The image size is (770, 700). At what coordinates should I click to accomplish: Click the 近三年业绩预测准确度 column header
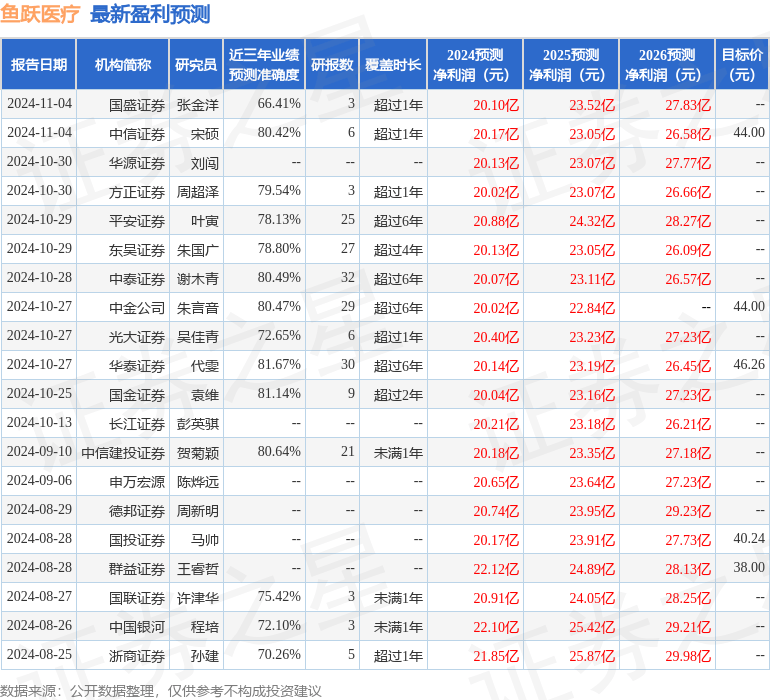click(x=264, y=64)
